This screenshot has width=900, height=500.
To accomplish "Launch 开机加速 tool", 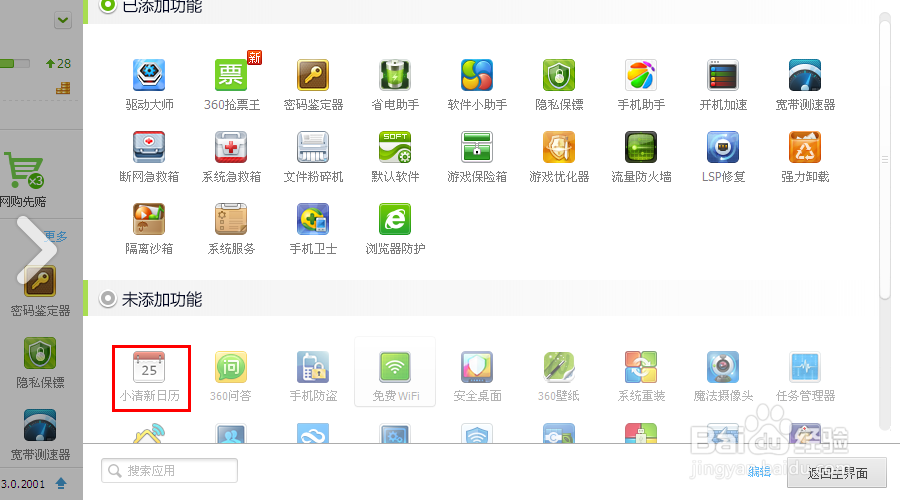I will pos(723,84).
